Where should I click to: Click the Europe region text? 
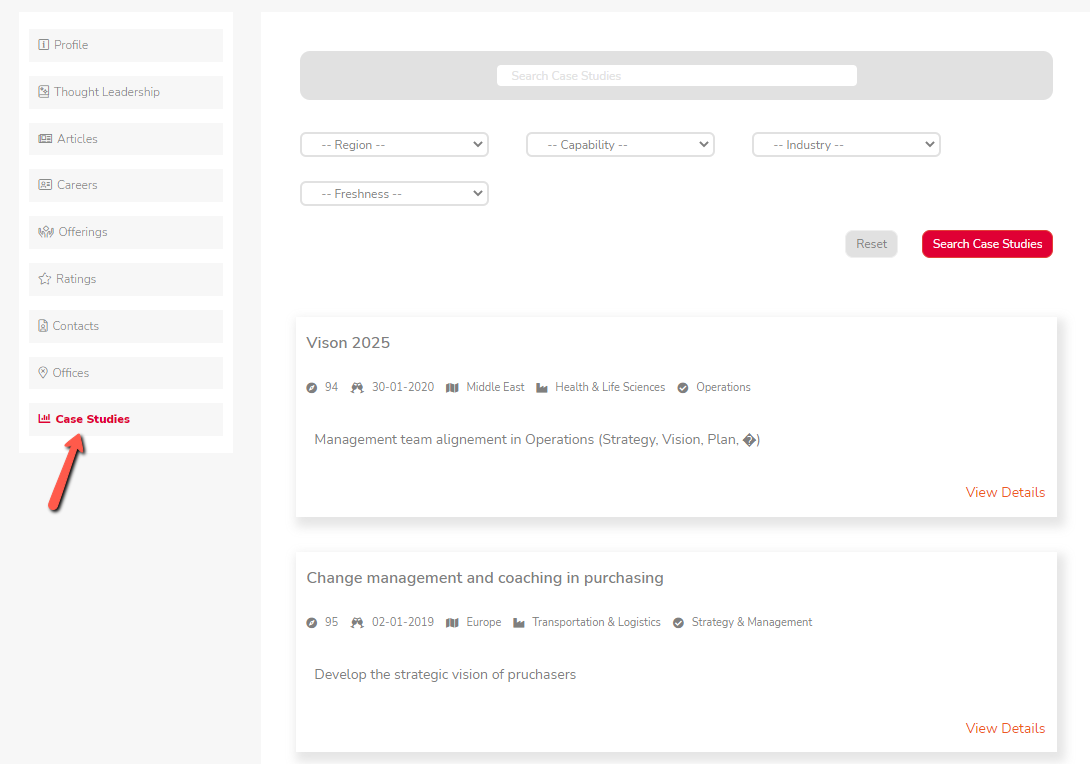[x=484, y=622]
